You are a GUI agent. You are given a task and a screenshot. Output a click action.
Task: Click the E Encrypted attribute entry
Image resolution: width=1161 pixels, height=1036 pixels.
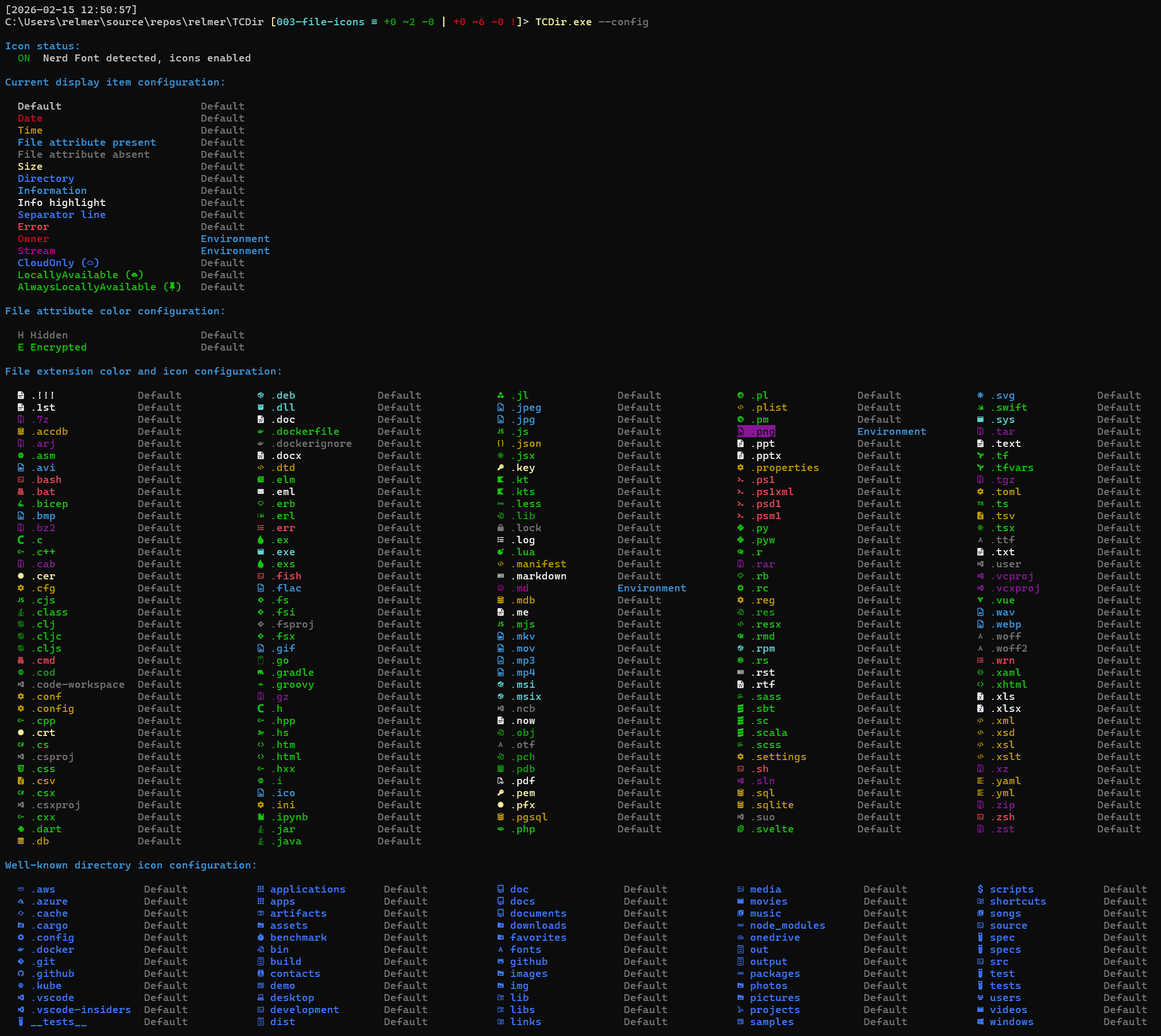(x=52, y=347)
